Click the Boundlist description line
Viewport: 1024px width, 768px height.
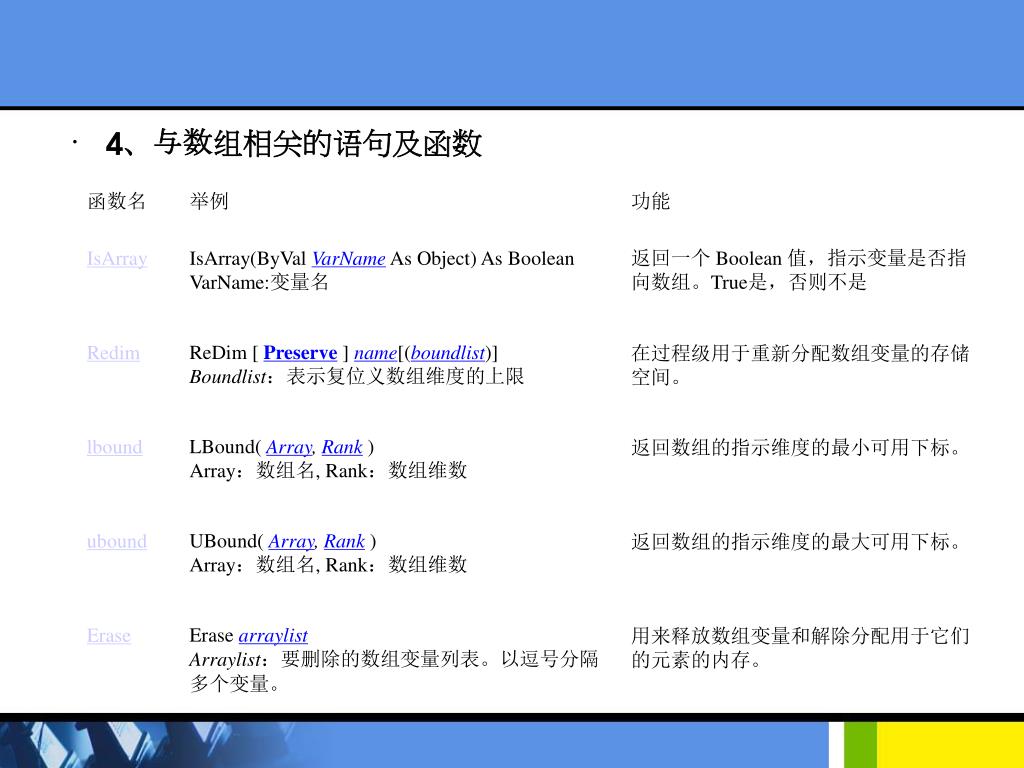[357, 377]
